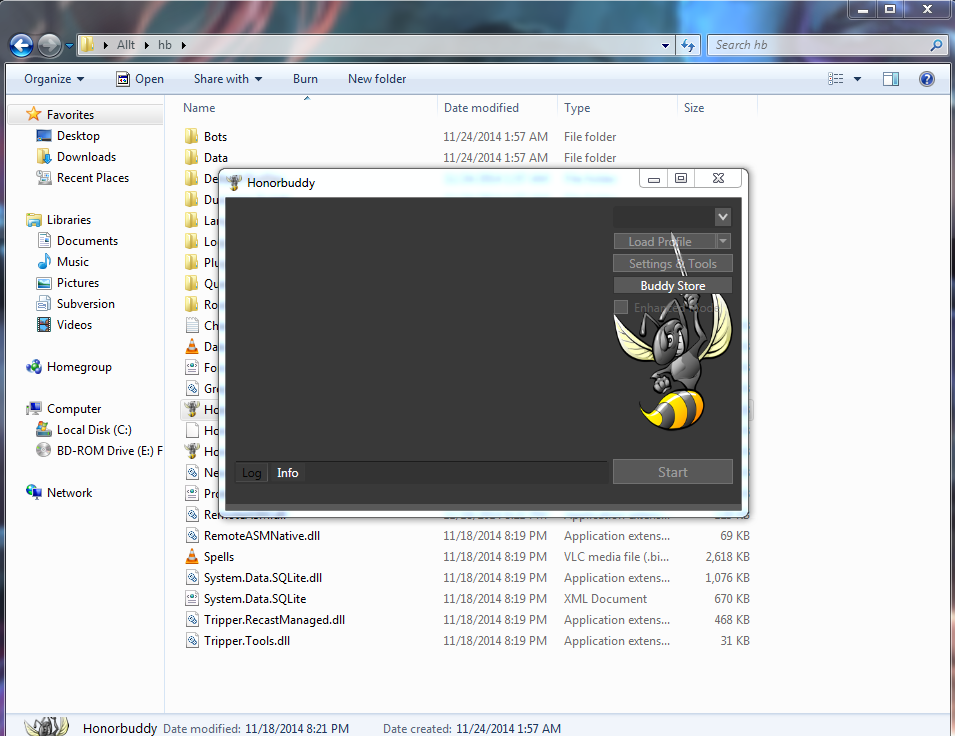Select the Tripper.Tools.dll file icon
Screen dimensions: 955x736
192,641
